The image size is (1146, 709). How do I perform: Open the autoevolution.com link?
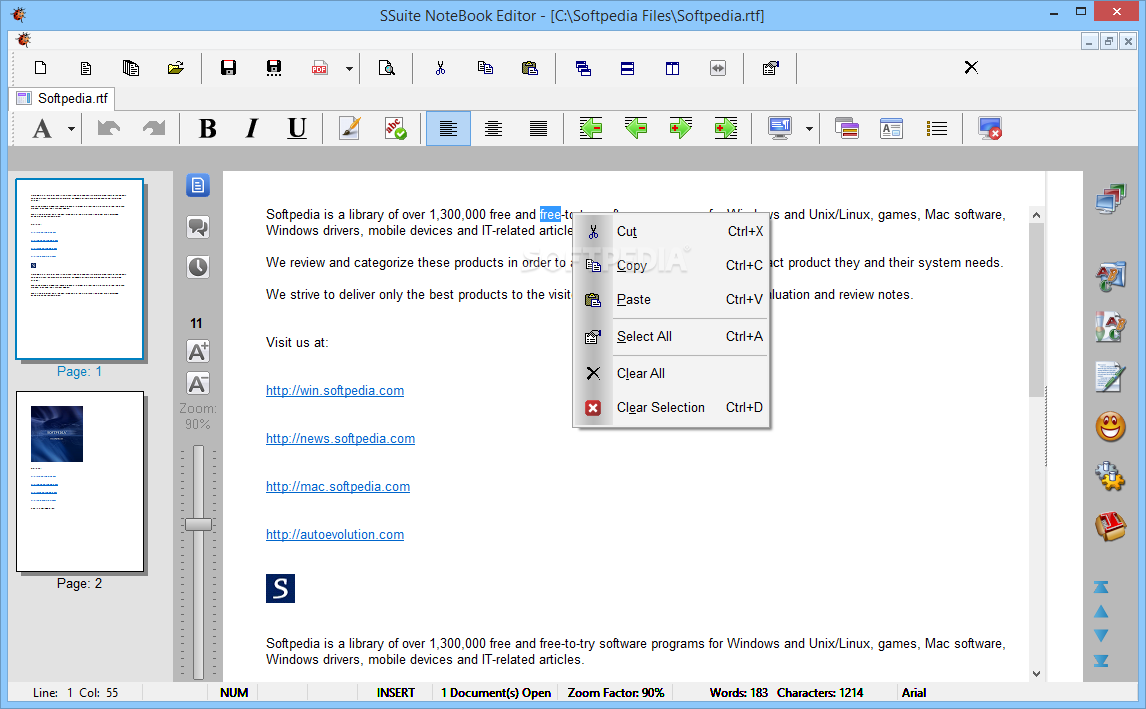click(x=335, y=534)
